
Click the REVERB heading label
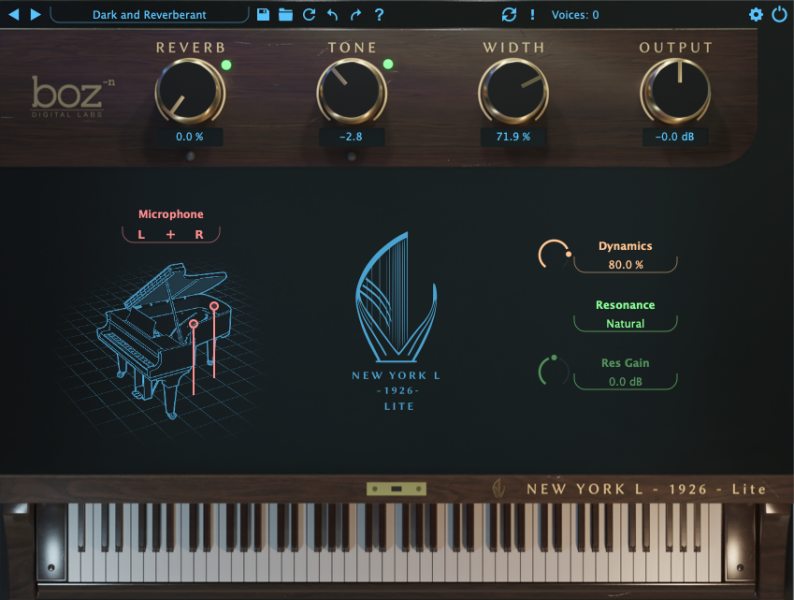click(x=191, y=48)
